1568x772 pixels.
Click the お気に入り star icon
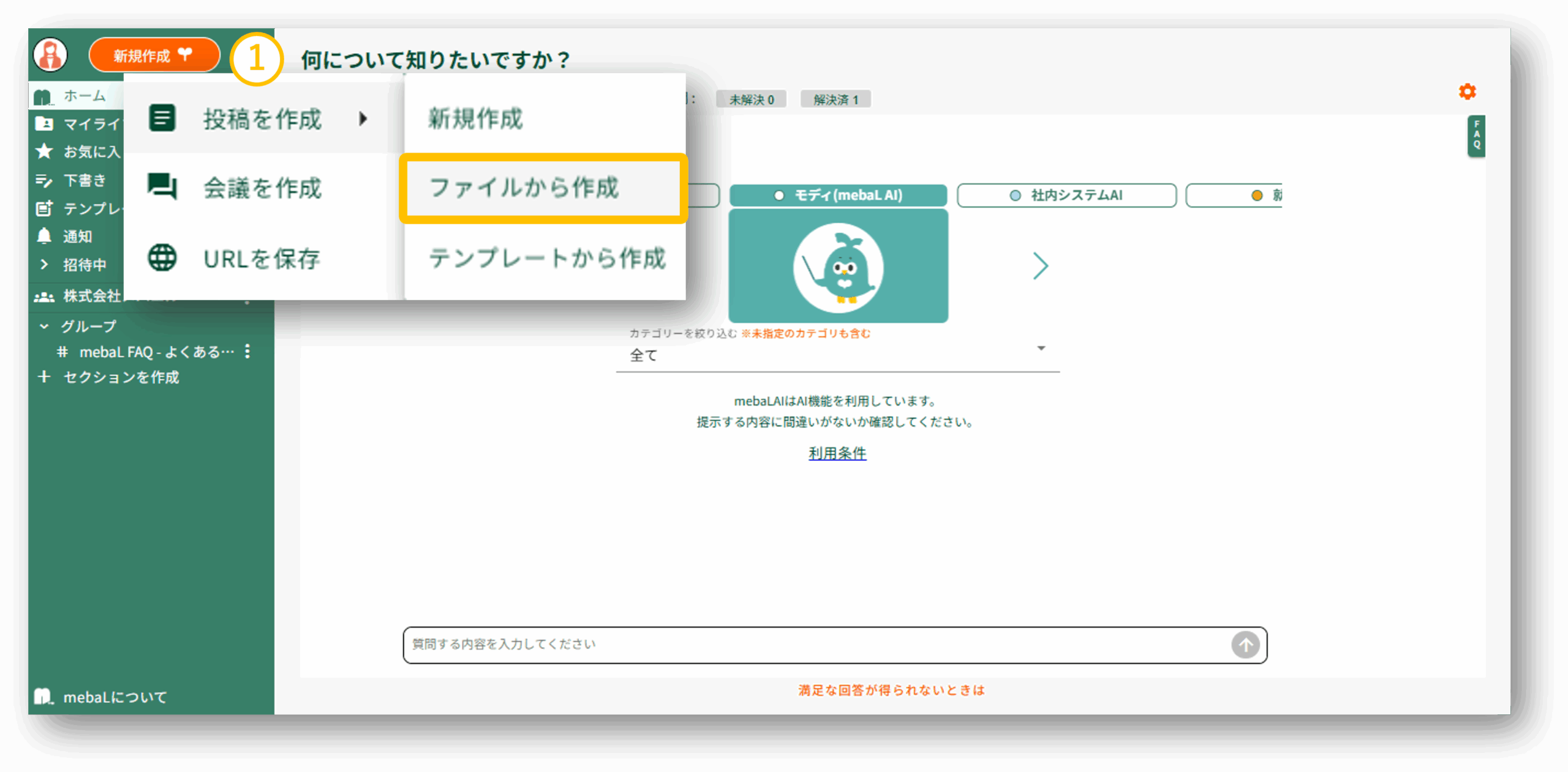pos(43,151)
